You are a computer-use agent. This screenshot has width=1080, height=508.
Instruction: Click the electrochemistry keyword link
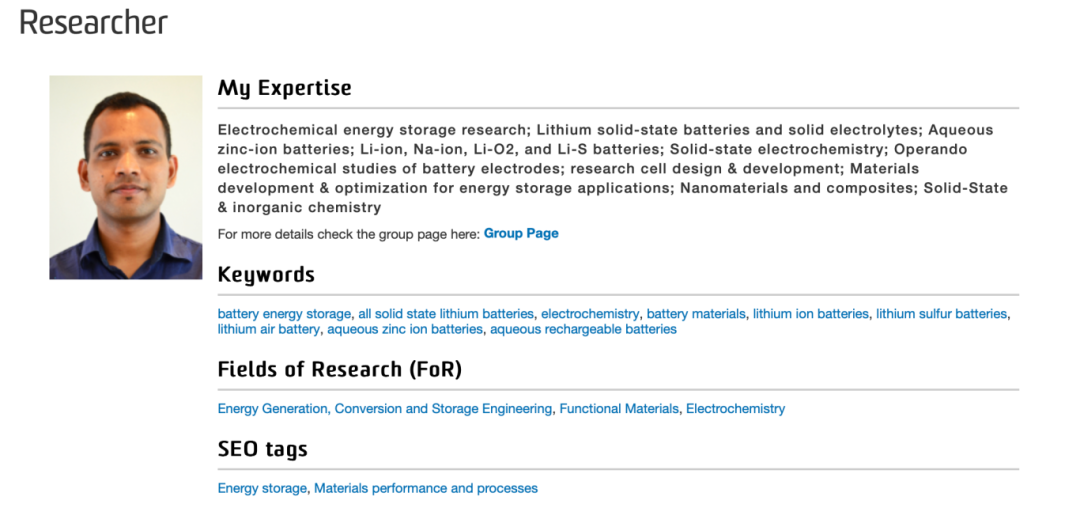pos(590,314)
